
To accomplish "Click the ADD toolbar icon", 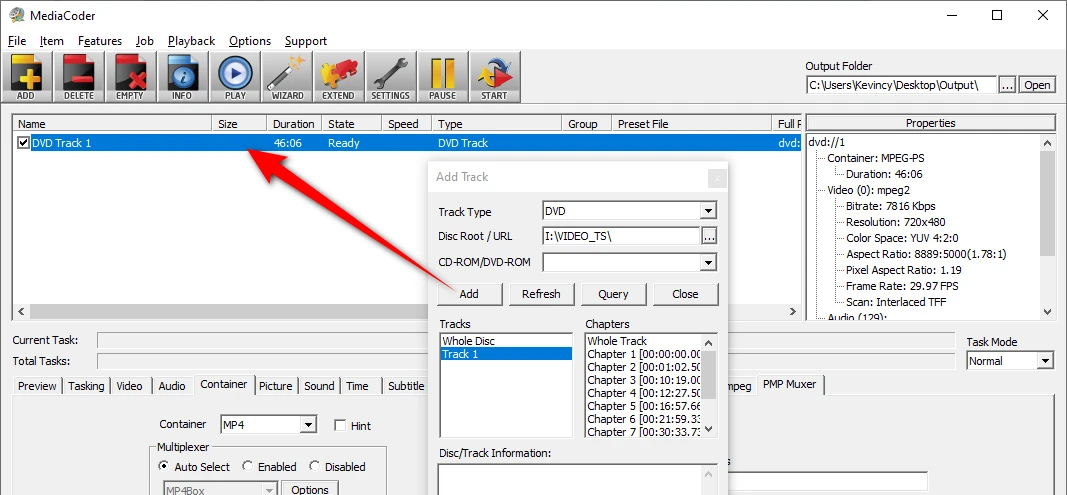I will click(26, 77).
